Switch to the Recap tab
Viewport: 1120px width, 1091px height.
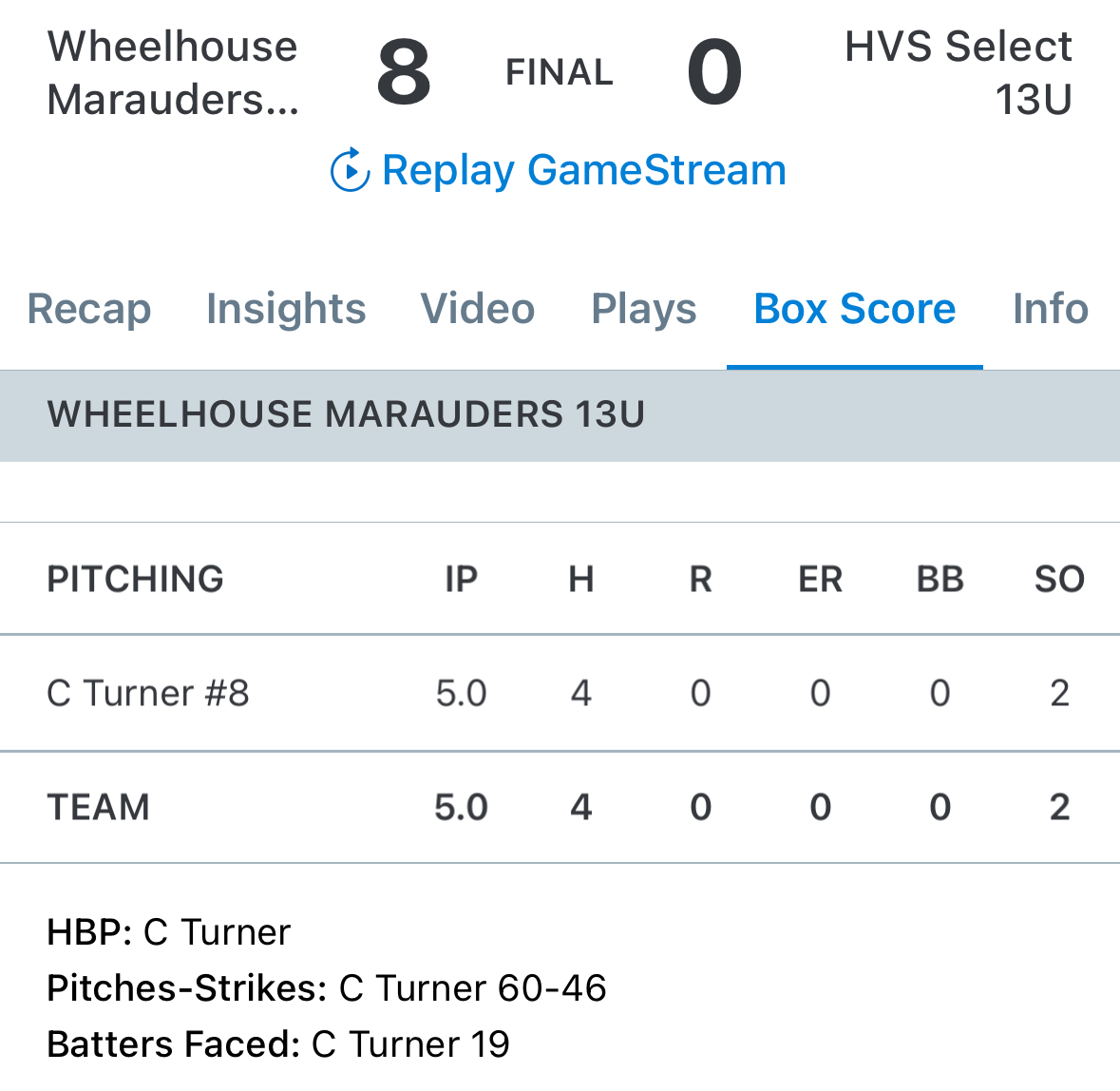click(89, 309)
